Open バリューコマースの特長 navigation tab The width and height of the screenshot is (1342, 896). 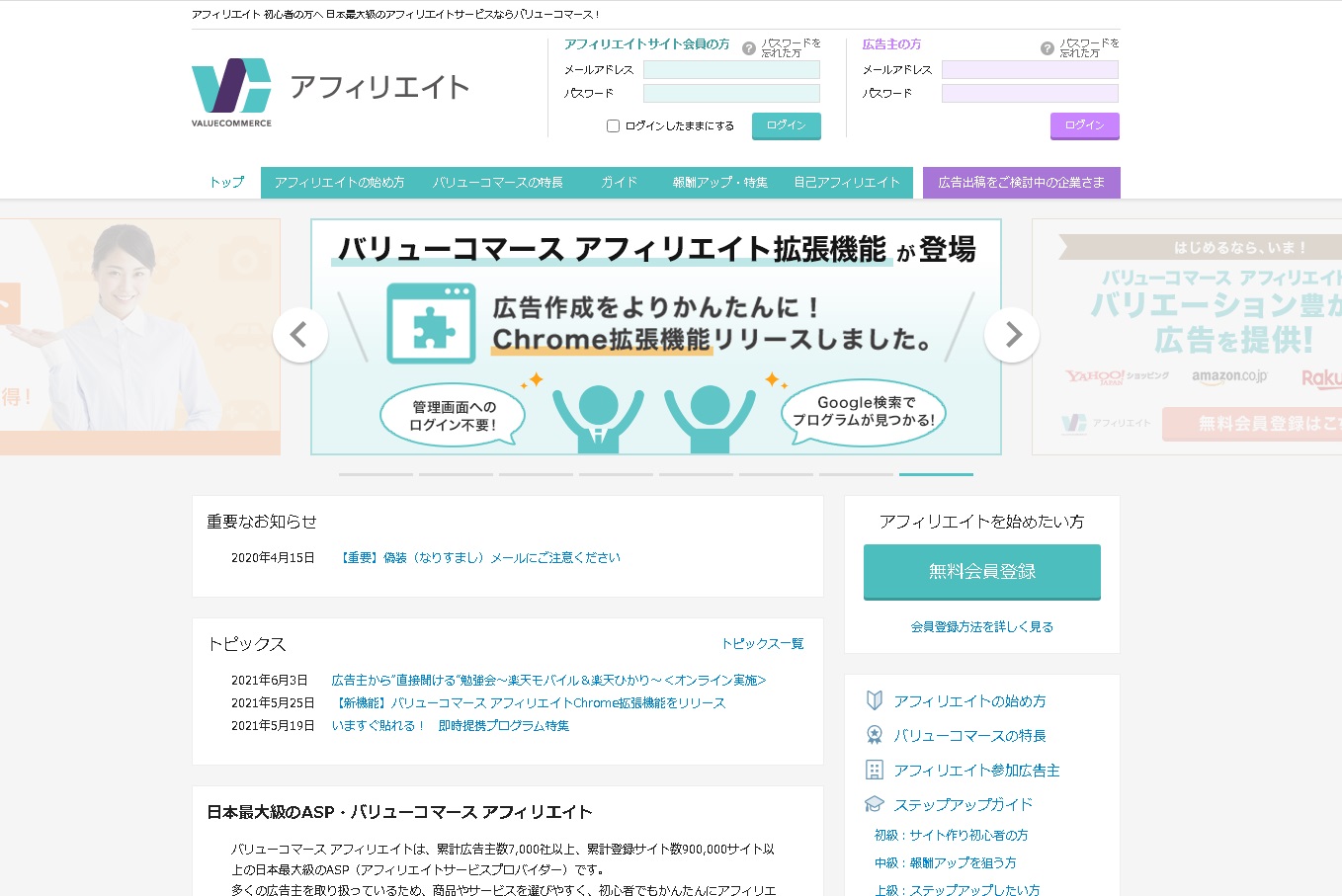(498, 183)
